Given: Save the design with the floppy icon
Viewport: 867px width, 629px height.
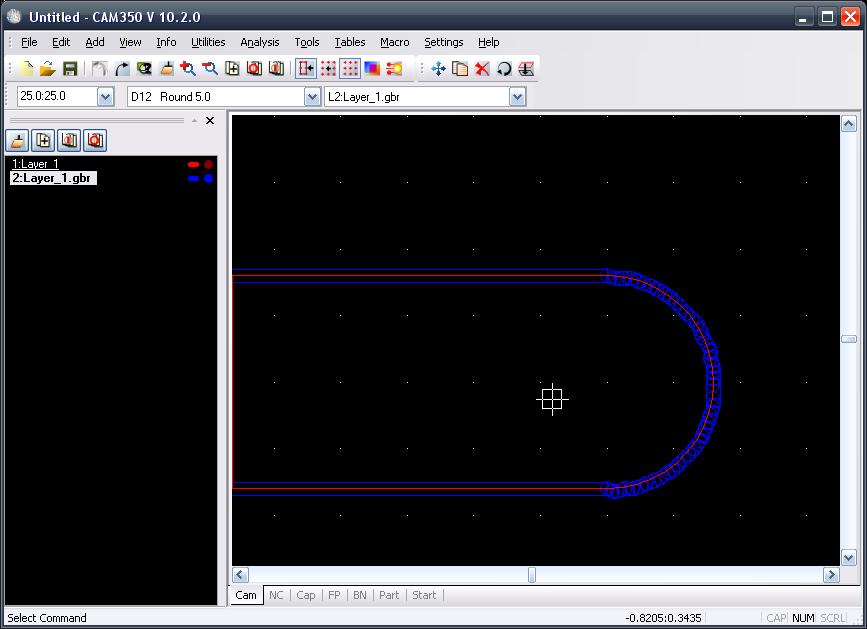Looking at the screenshot, I should coord(70,69).
